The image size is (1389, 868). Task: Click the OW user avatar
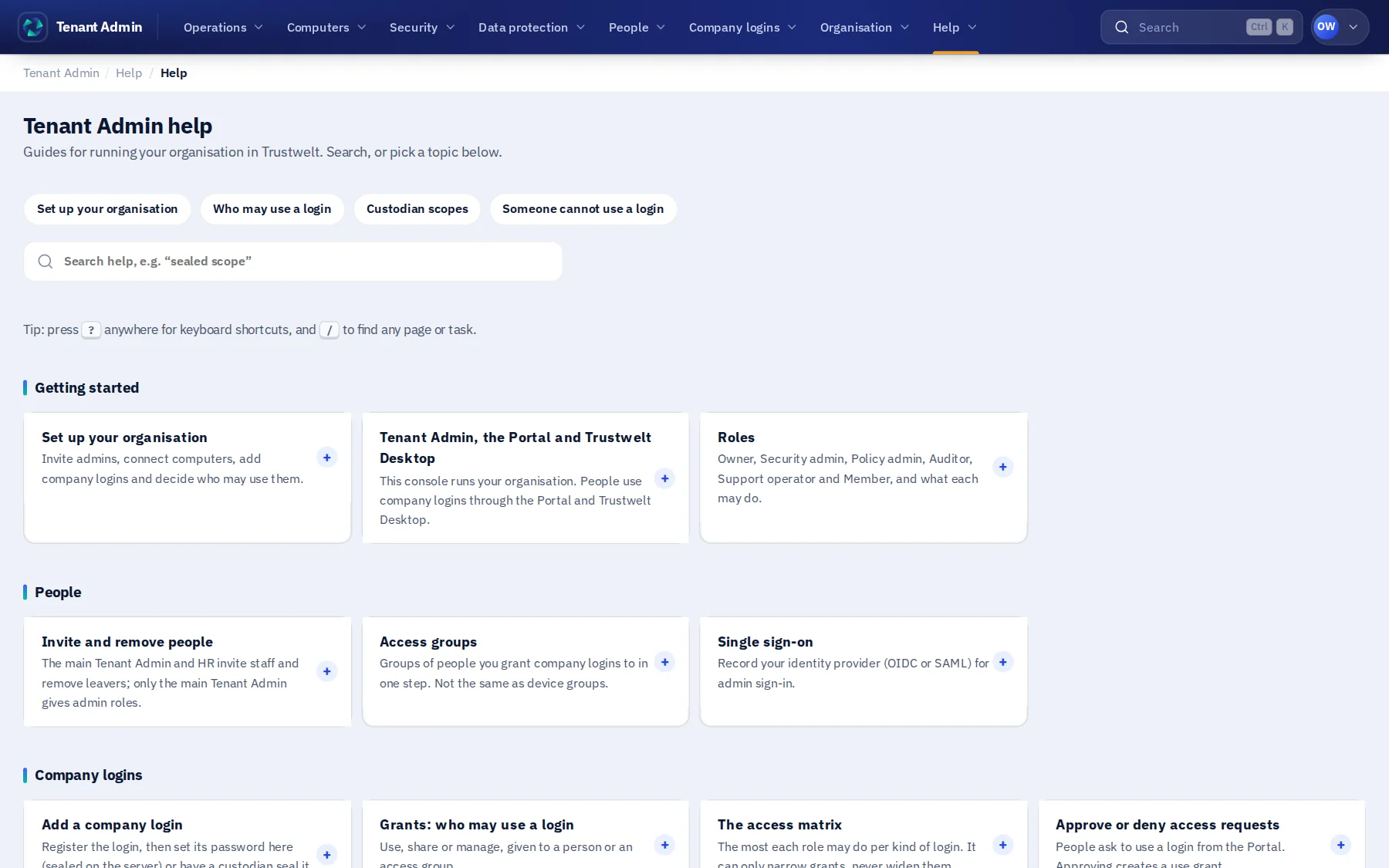1326,27
